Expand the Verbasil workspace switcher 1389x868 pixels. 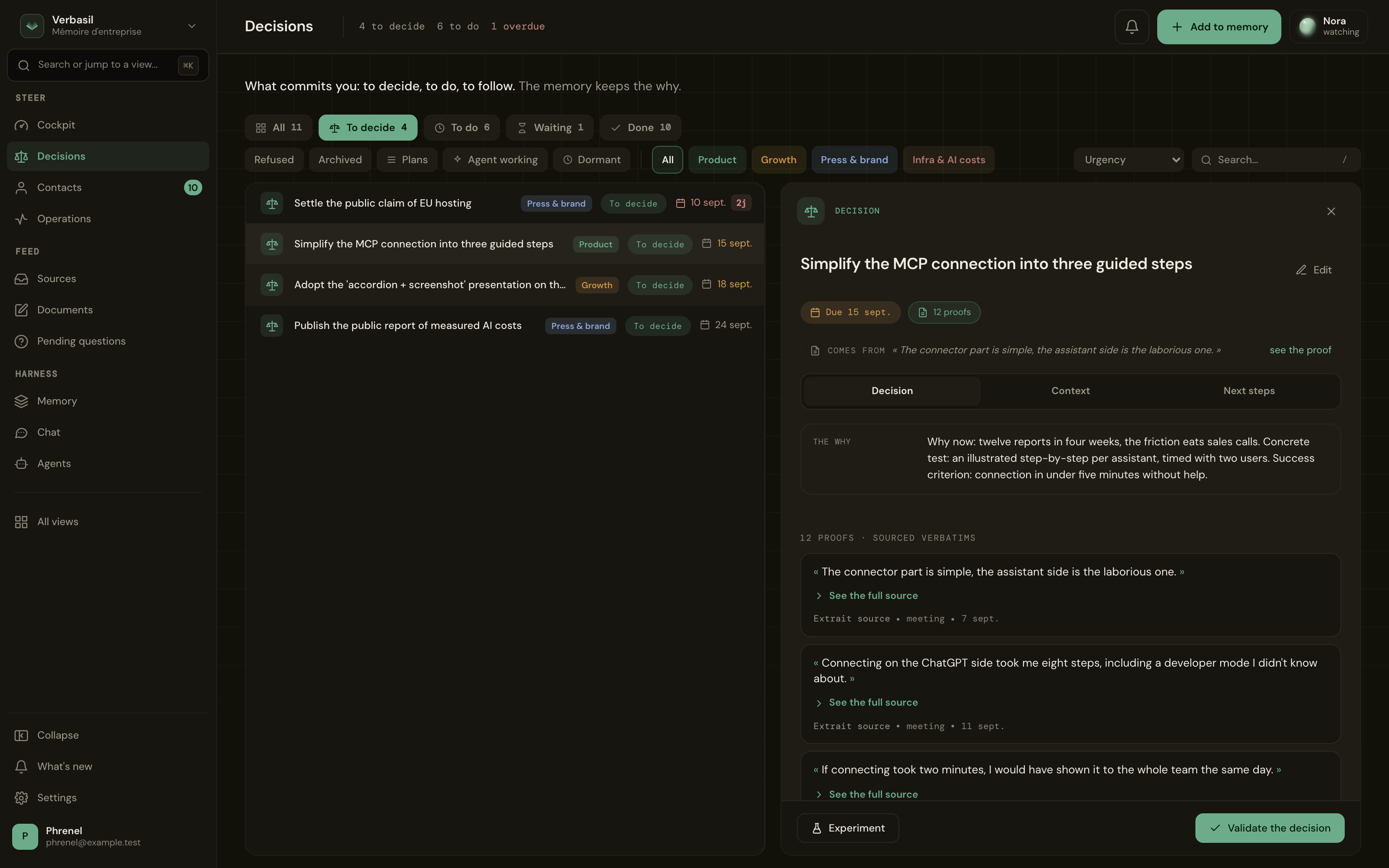click(108, 26)
